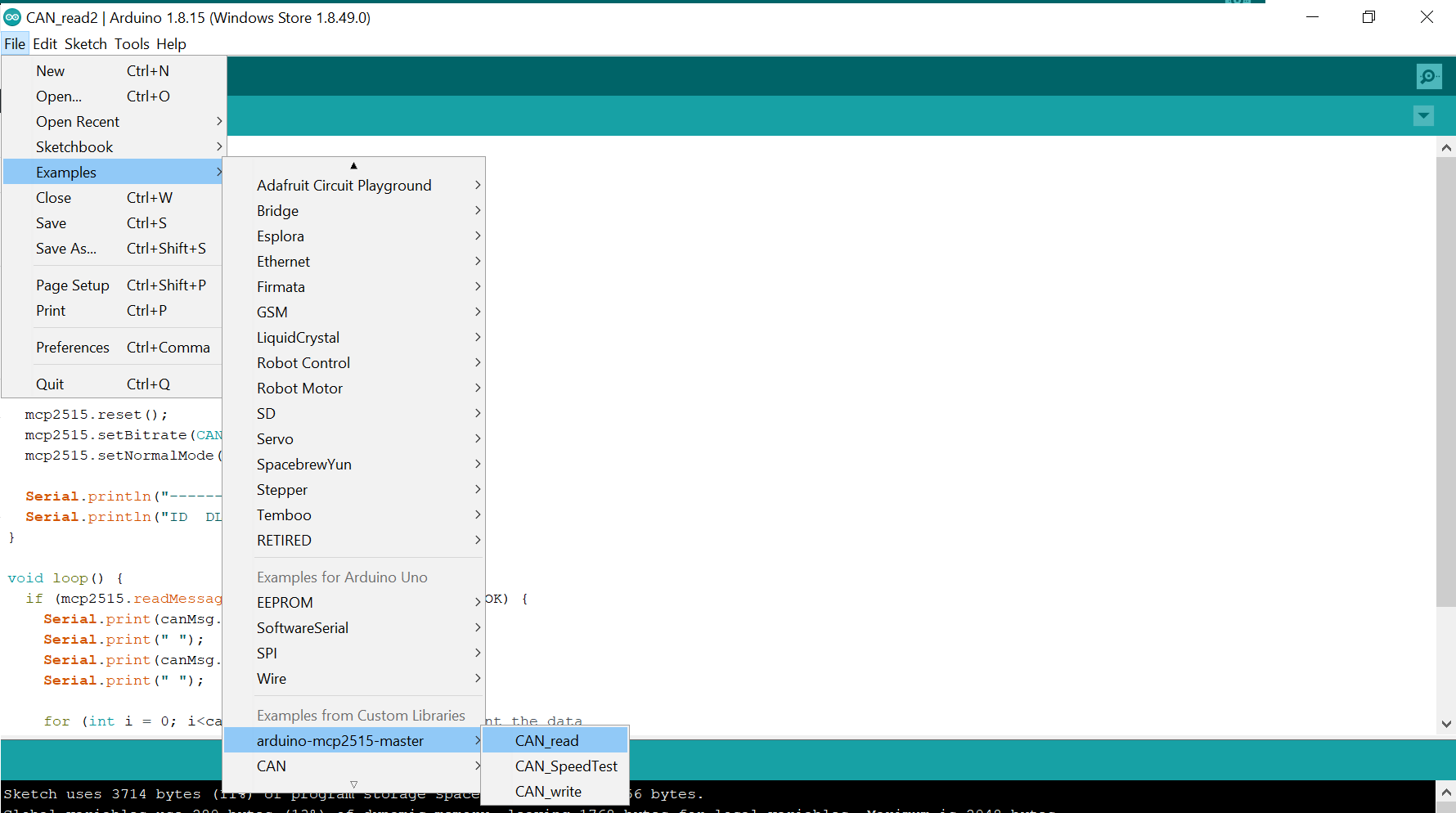Open the Tools menu

click(x=132, y=44)
